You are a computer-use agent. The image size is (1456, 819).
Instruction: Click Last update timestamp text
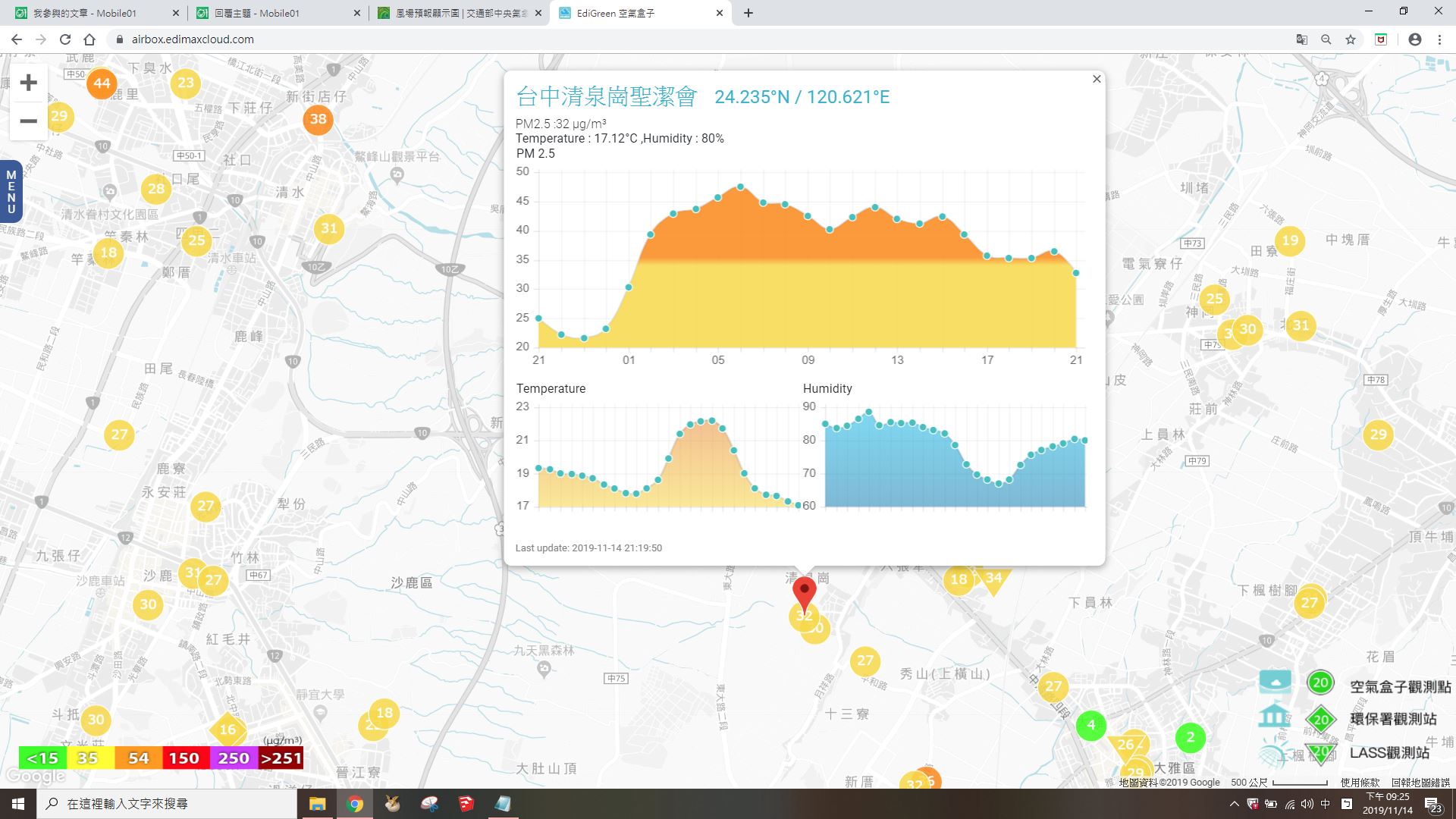click(x=588, y=548)
